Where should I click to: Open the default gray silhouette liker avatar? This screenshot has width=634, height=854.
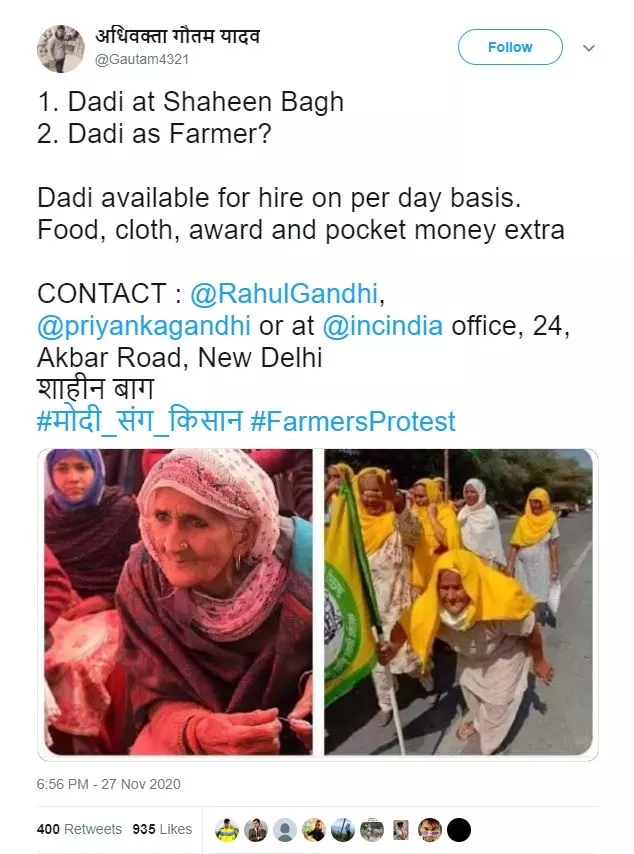[x=284, y=830]
